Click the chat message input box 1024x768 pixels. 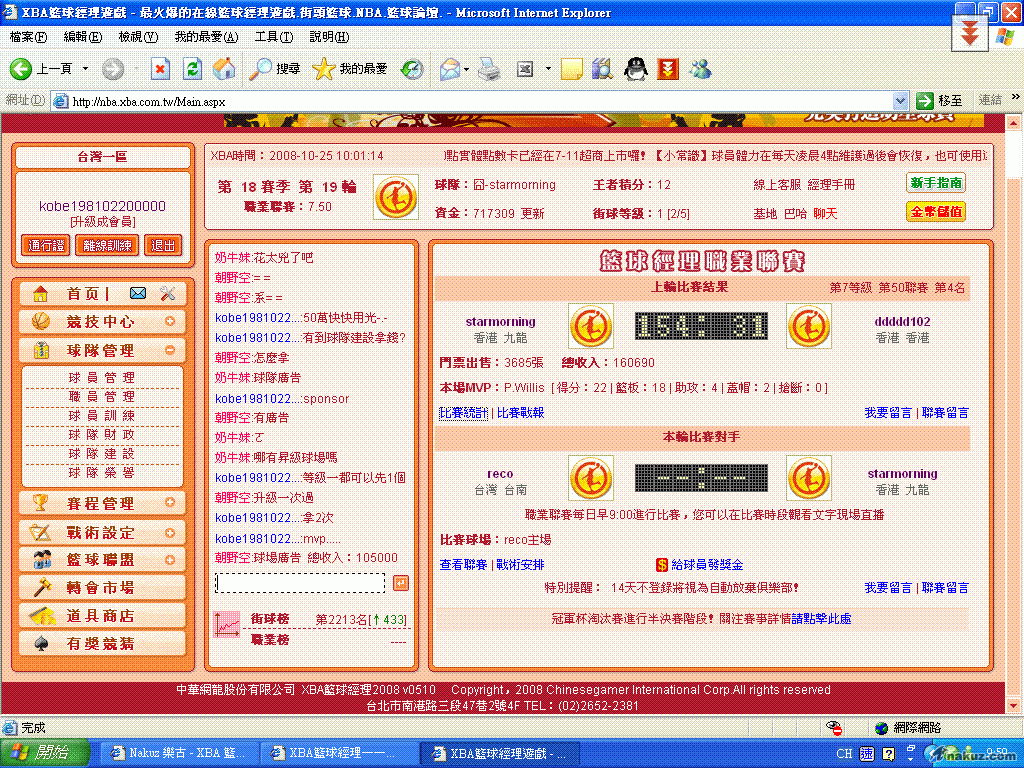300,583
